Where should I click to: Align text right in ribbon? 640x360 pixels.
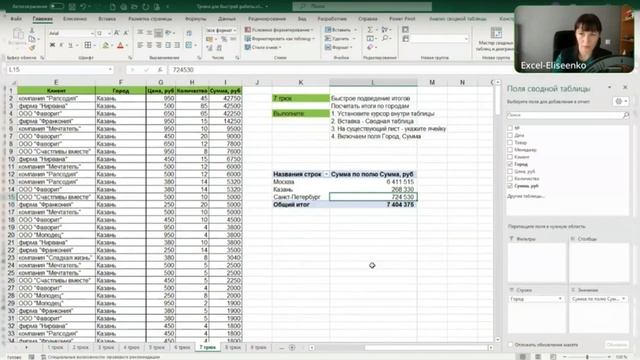(x=159, y=45)
